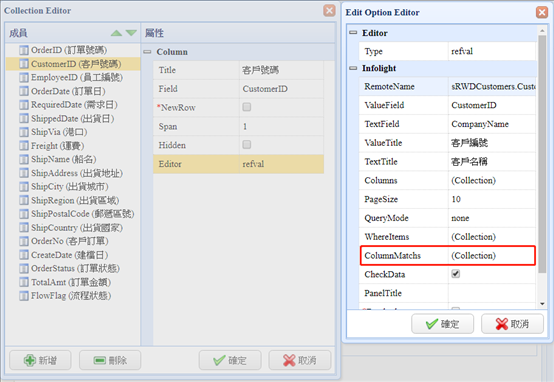Move member up with green arrow
Viewport: 554px width, 382px height.
pyautogui.click(x=116, y=33)
